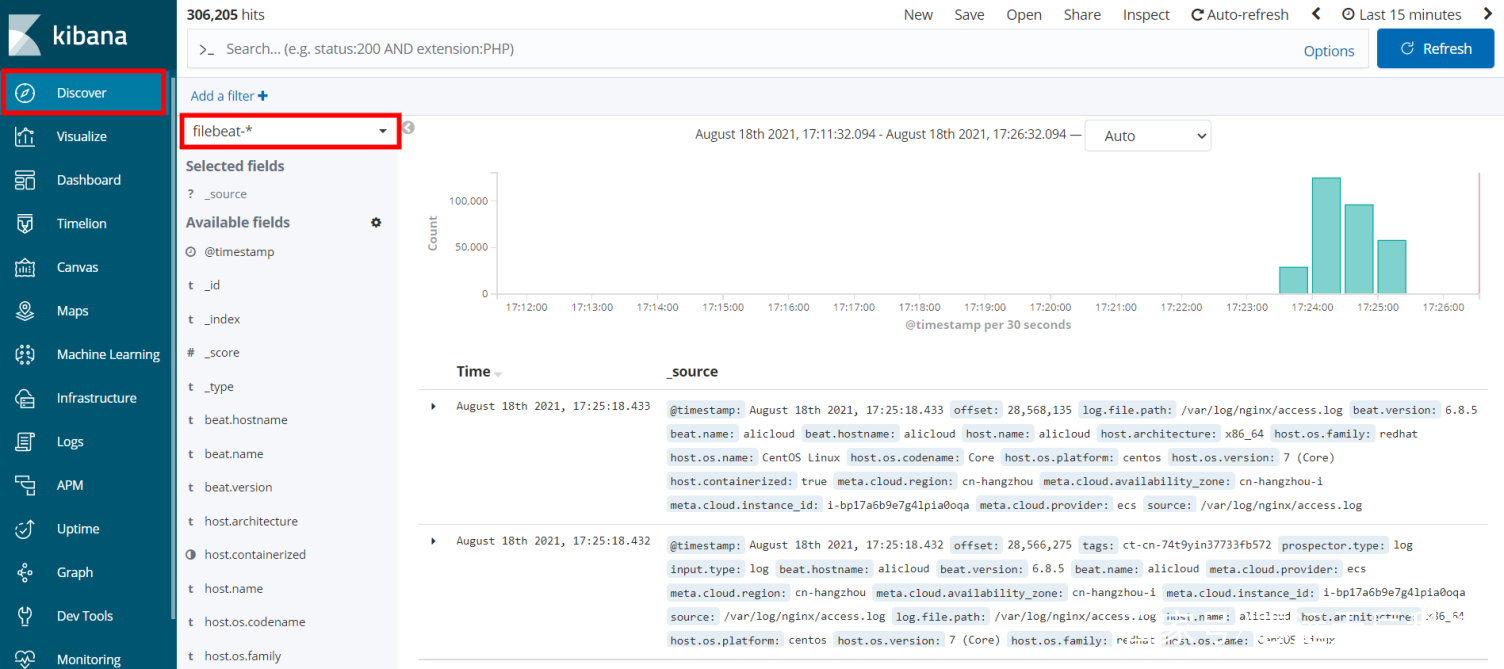Click Open in top menu
Image resolution: width=1504 pixels, height=669 pixels.
point(1024,14)
